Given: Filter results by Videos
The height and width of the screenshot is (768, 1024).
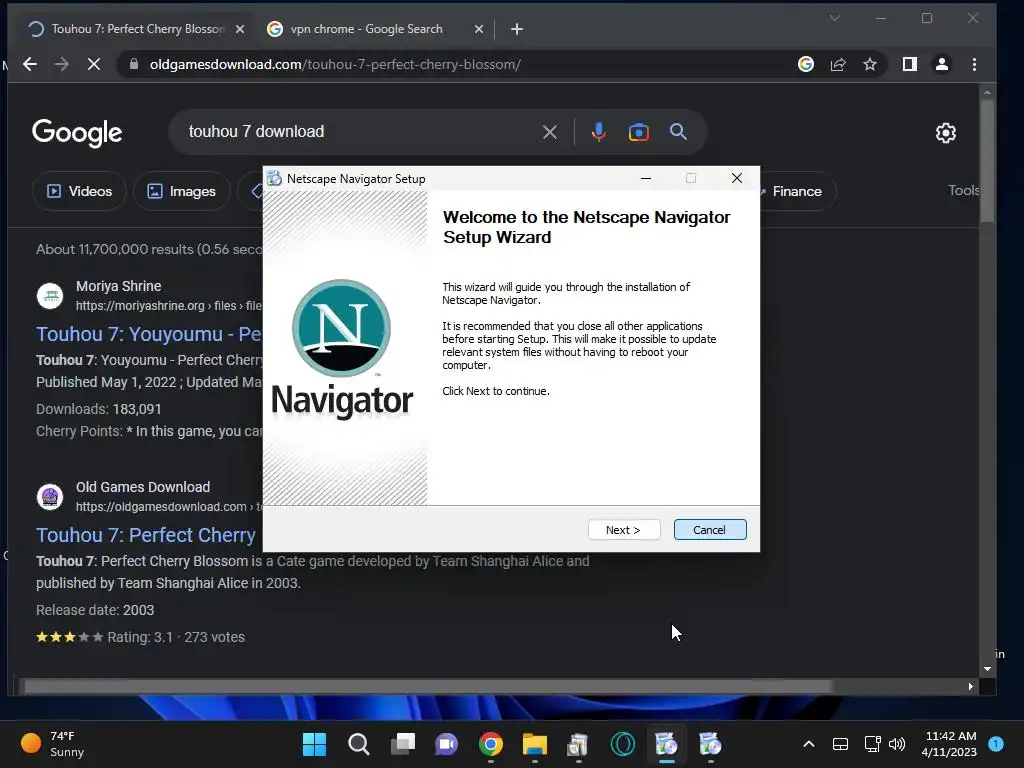Looking at the screenshot, I should [79, 191].
